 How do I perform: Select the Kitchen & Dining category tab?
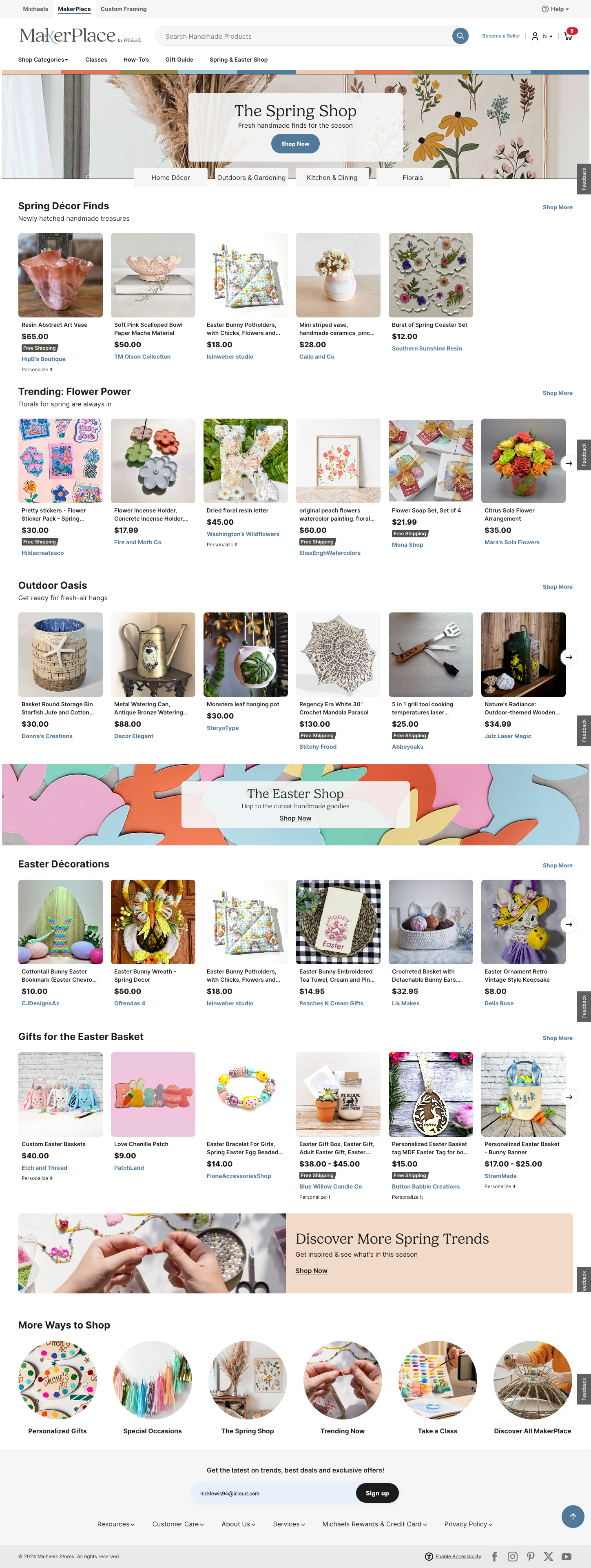332,178
